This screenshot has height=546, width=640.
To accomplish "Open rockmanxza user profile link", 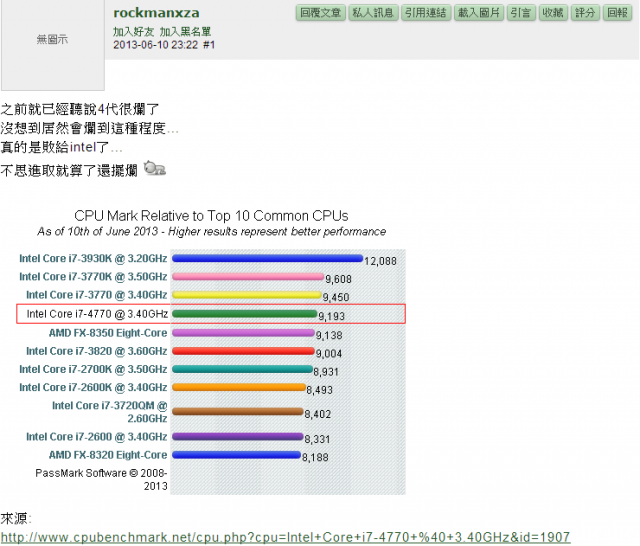I will point(156,13).
